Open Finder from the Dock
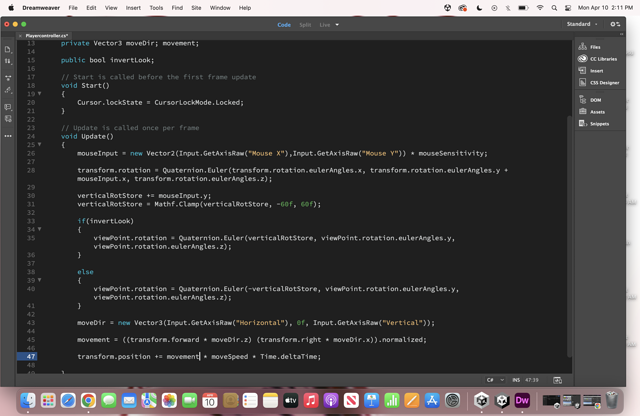This screenshot has width=640, height=416. point(28,400)
